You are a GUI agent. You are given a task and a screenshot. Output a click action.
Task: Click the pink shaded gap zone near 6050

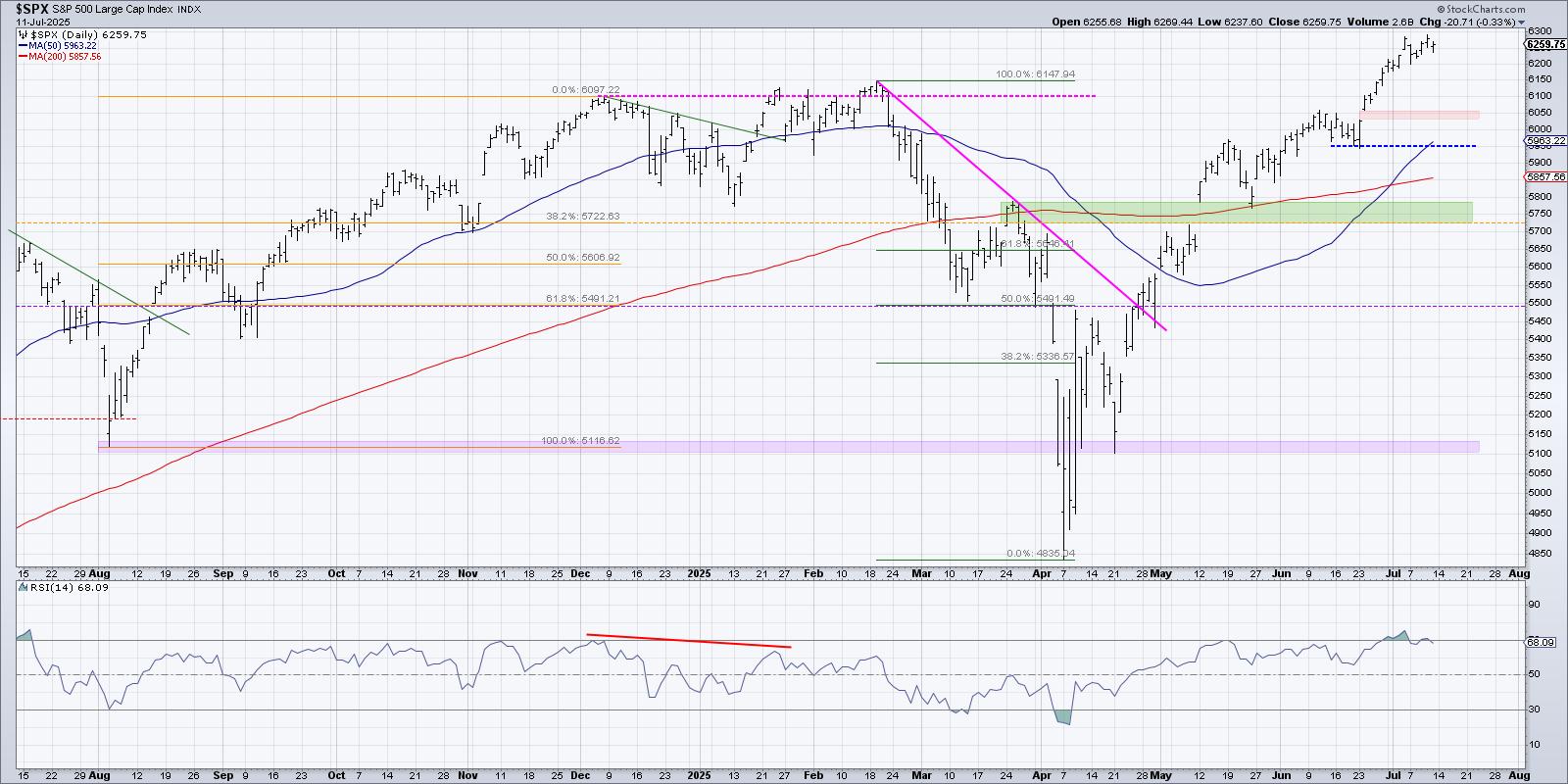click(x=1419, y=115)
